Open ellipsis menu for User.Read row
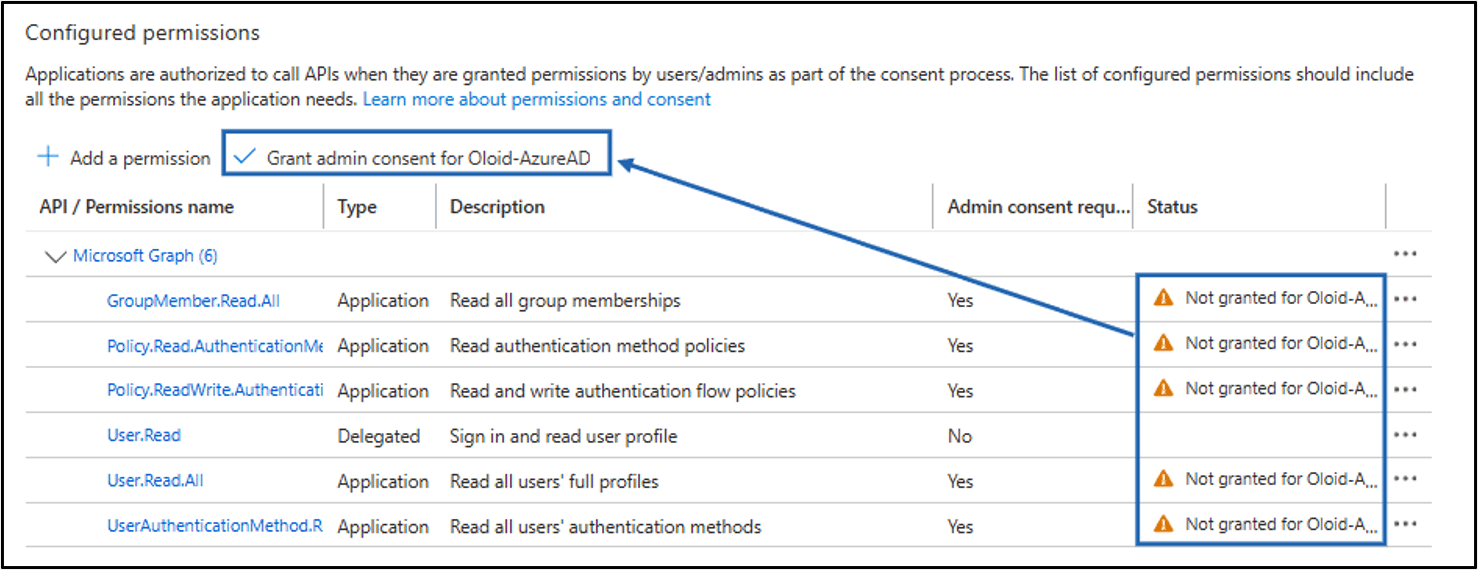 1405,435
